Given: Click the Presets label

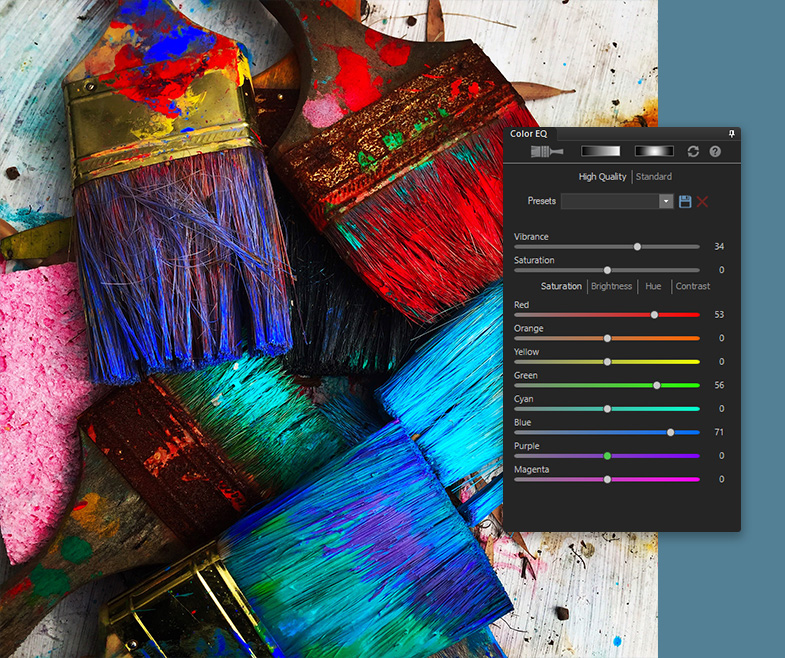Looking at the screenshot, I should (542, 201).
